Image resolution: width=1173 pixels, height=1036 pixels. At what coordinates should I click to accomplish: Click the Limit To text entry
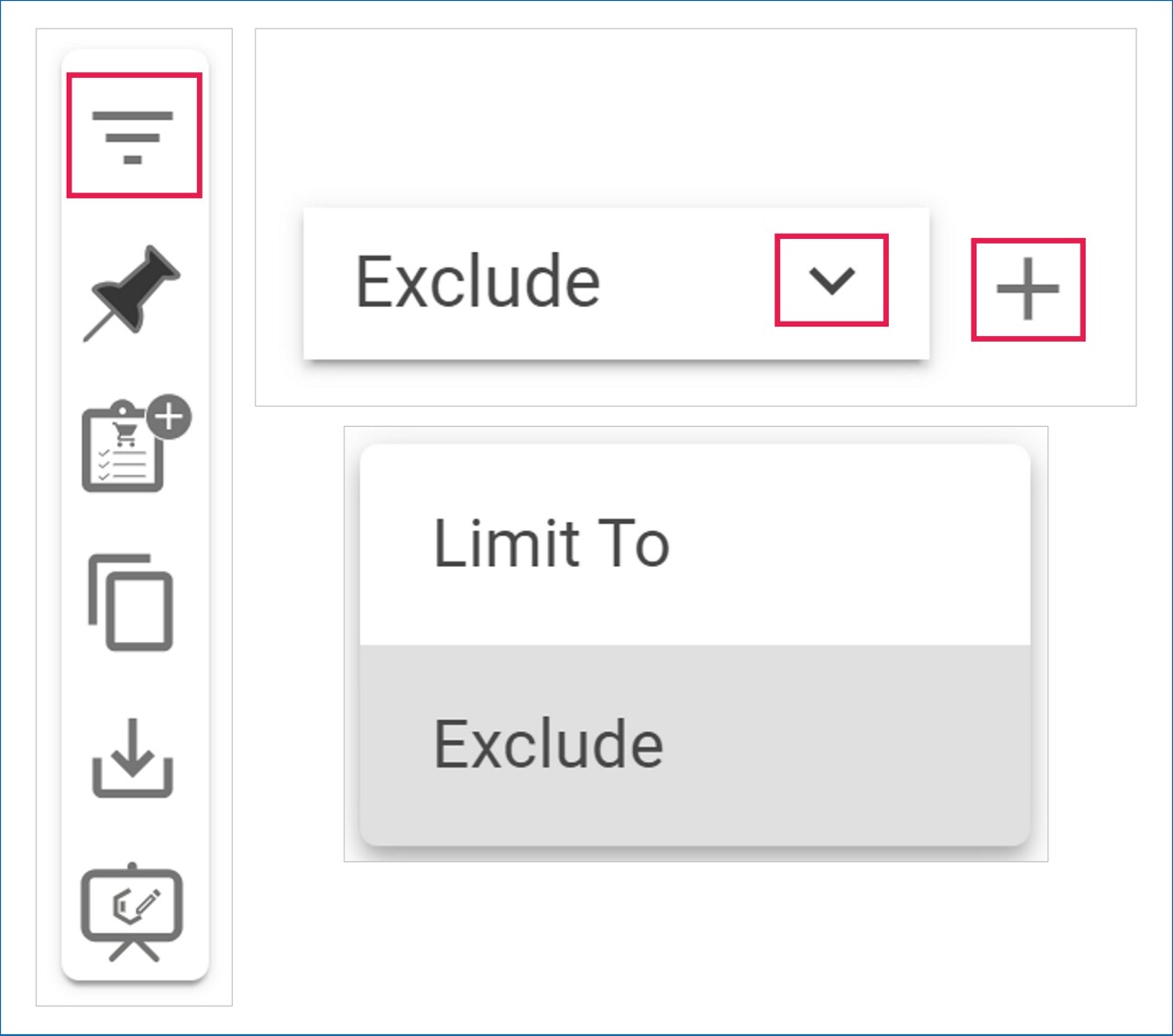coord(552,544)
